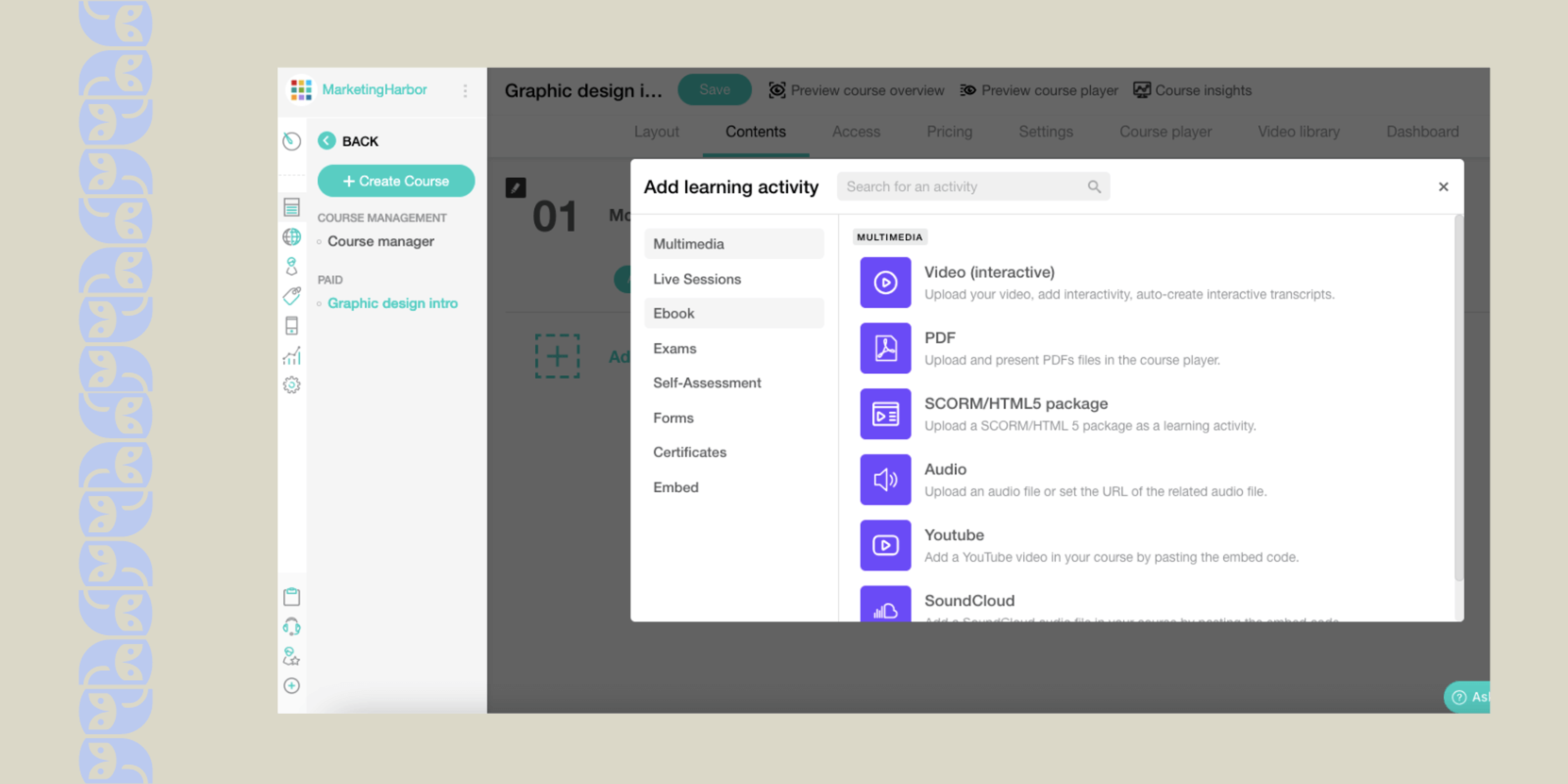Click the Video (interactive) title text
Image resolution: width=1568 pixels, height=784 pixels.
coord(989,272)
